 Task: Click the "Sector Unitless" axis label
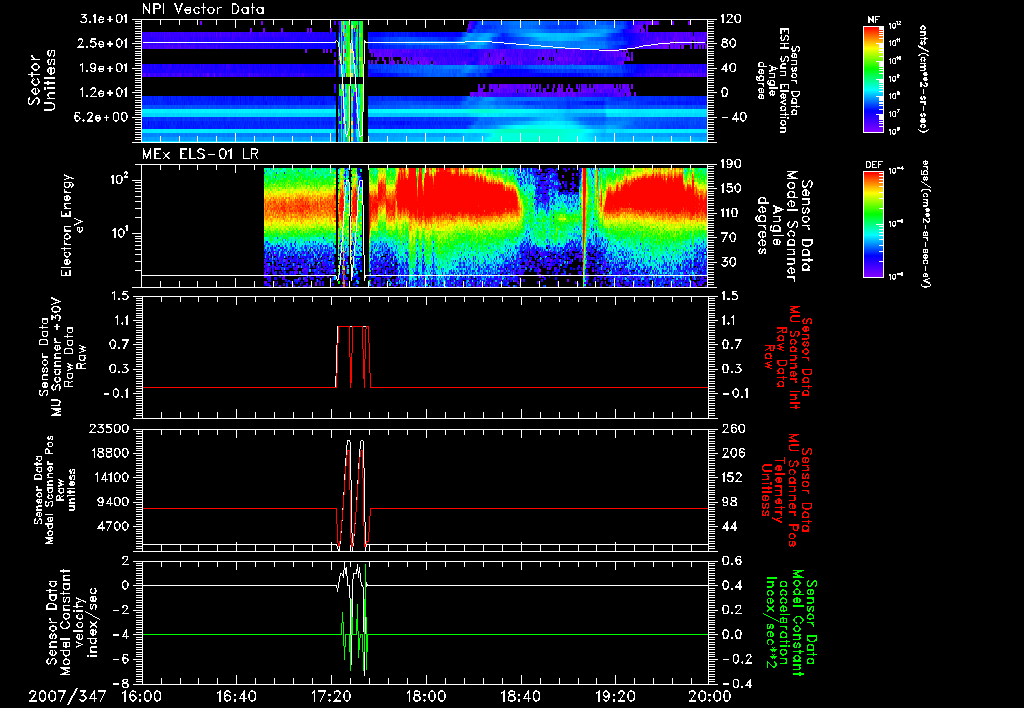[x=42, y=80]
